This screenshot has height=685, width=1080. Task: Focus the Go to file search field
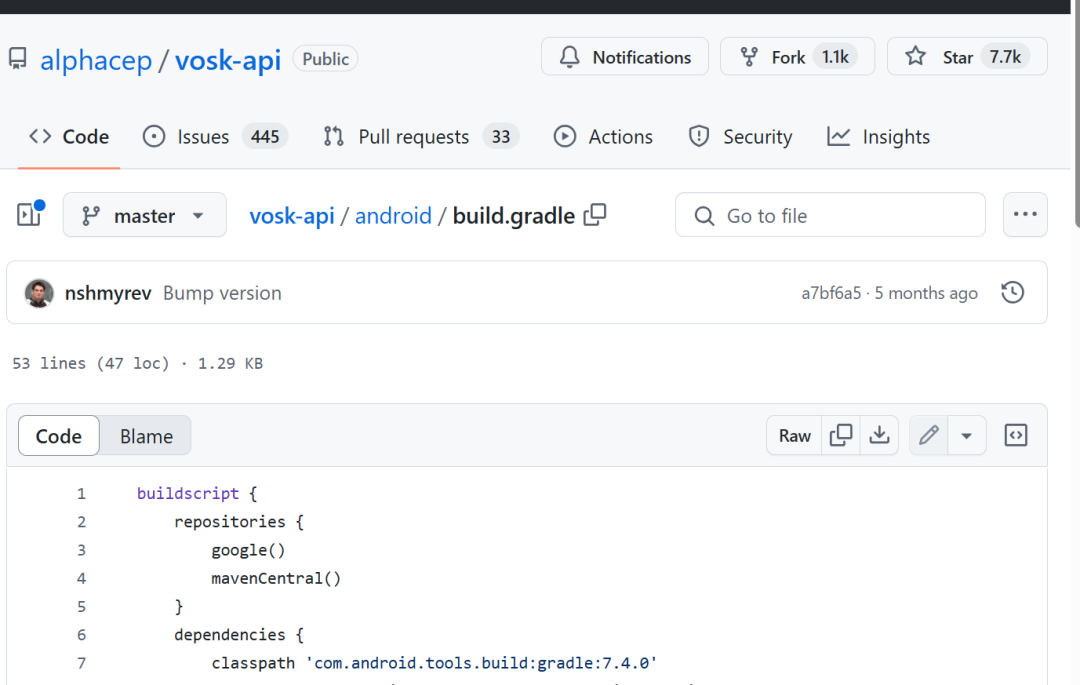click(830, 215)
